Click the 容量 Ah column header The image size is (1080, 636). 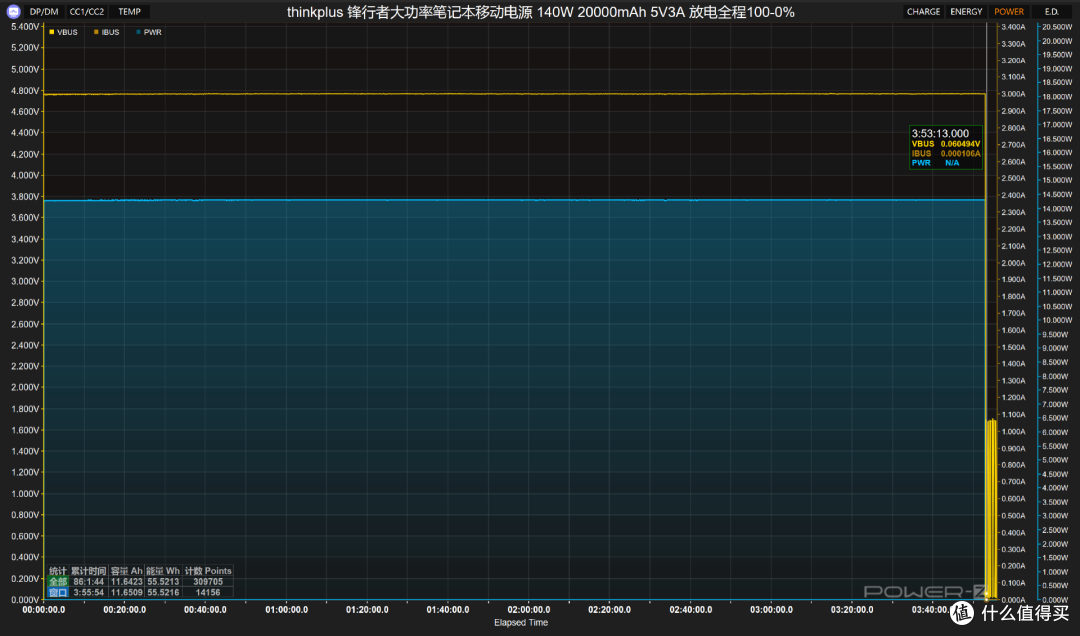click(x=127, y=571)
